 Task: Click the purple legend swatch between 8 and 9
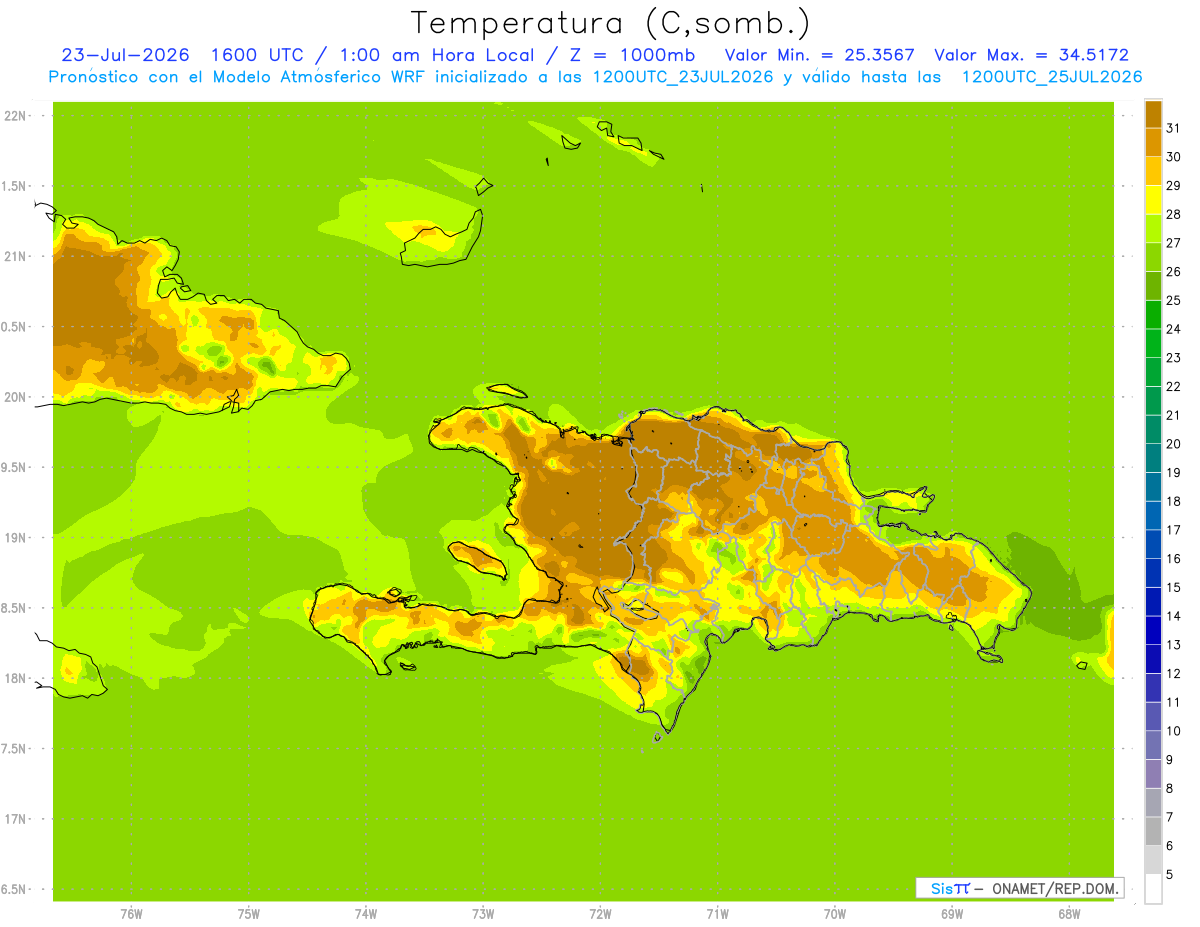coord(1153,774)
